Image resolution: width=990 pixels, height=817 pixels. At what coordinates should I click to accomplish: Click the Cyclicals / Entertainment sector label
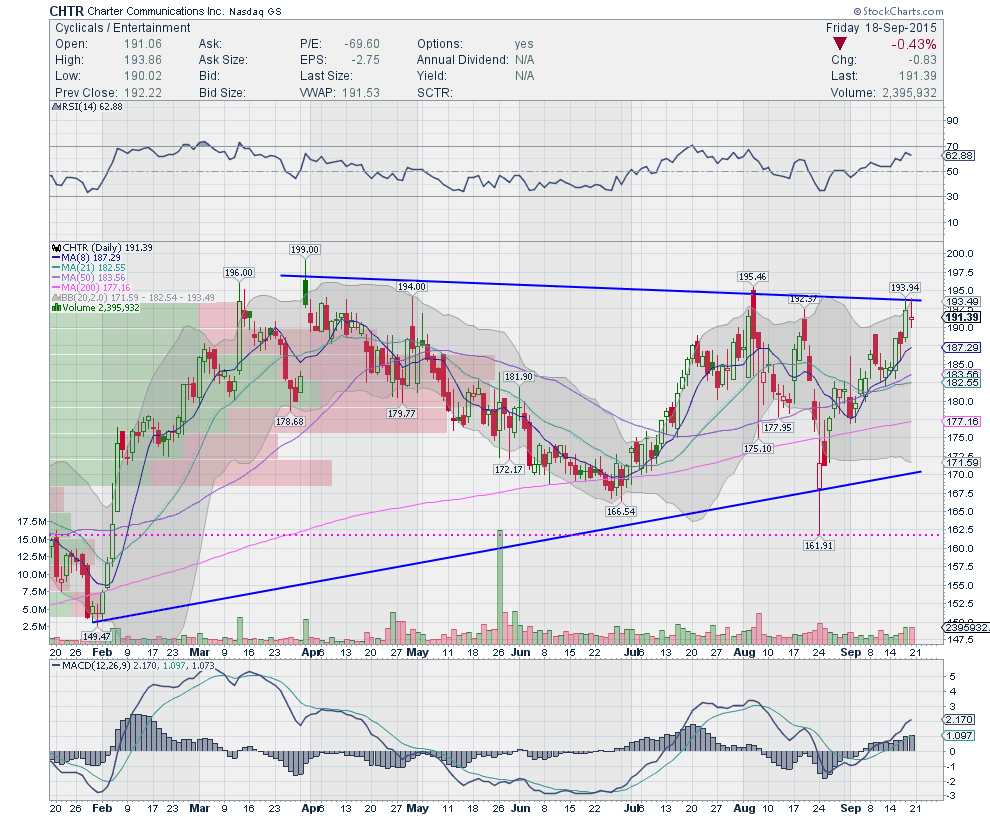pos(122,28)
